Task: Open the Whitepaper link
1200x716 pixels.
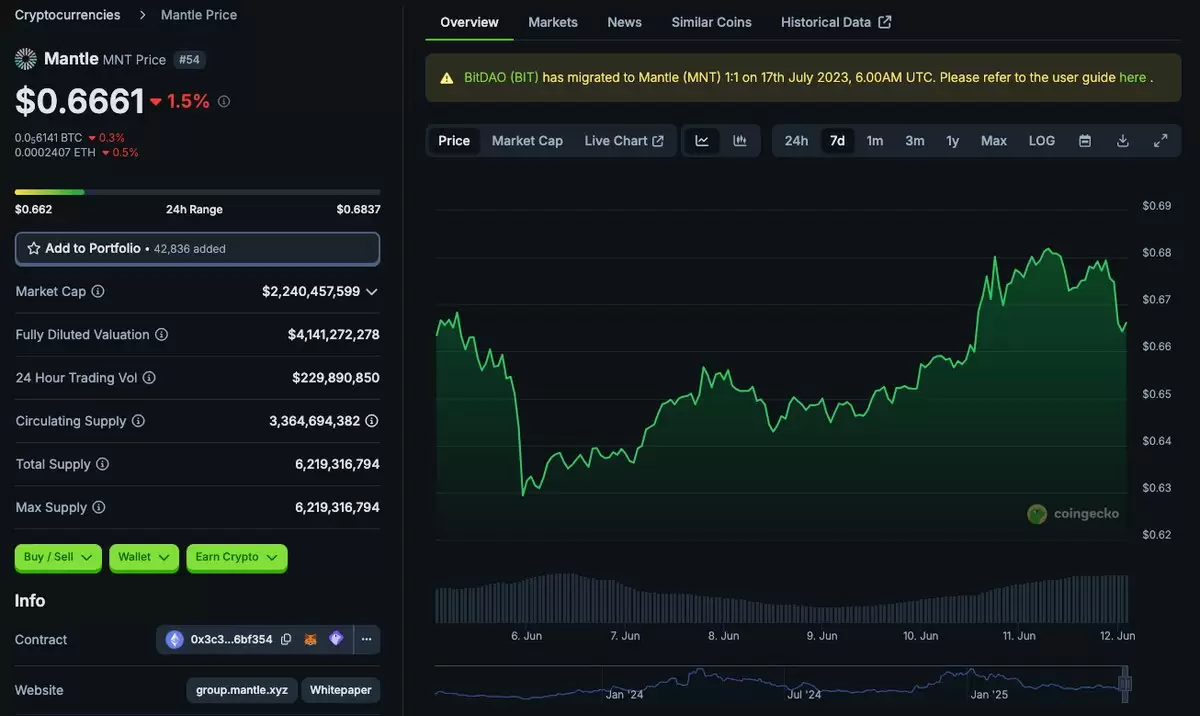Action: point(341,690)
